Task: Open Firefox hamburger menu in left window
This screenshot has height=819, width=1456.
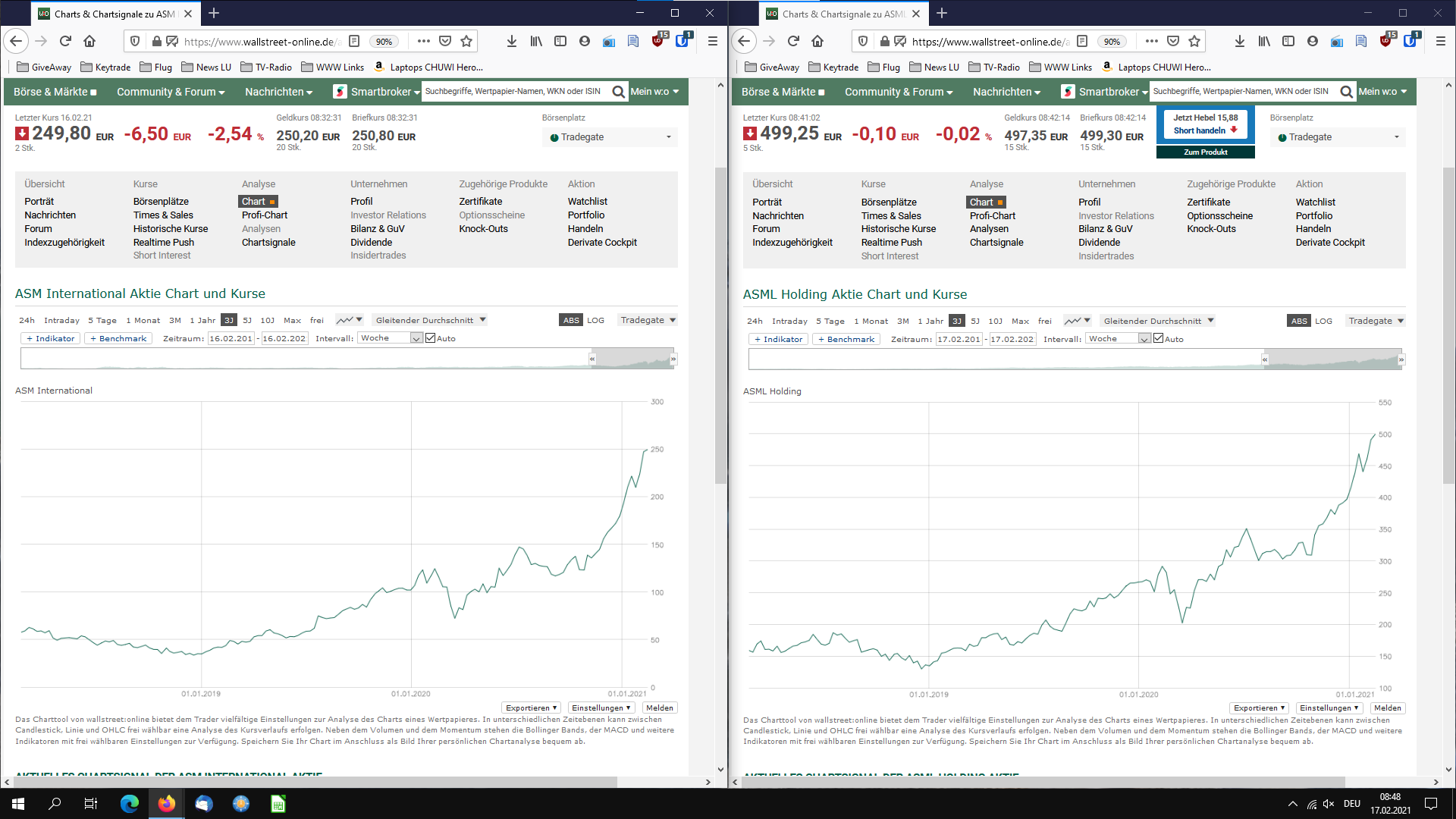Action: [x=712, y=41]
